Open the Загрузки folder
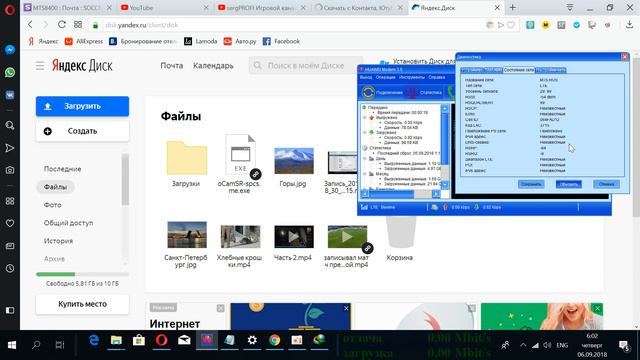Image resolution: width=640 pixels, height=360 pixels. coord(187,164)
